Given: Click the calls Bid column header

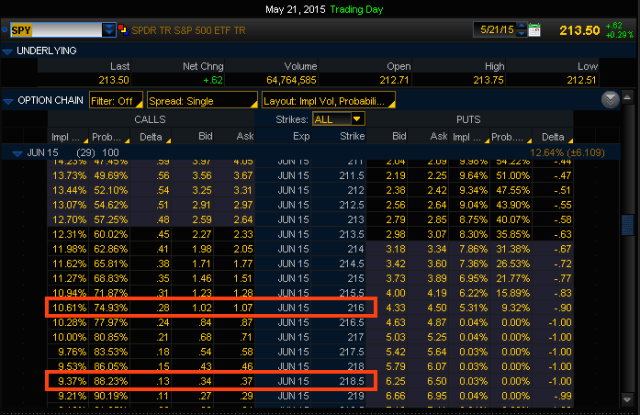Looking at the screenshot, I should click(x=193, y=136).
